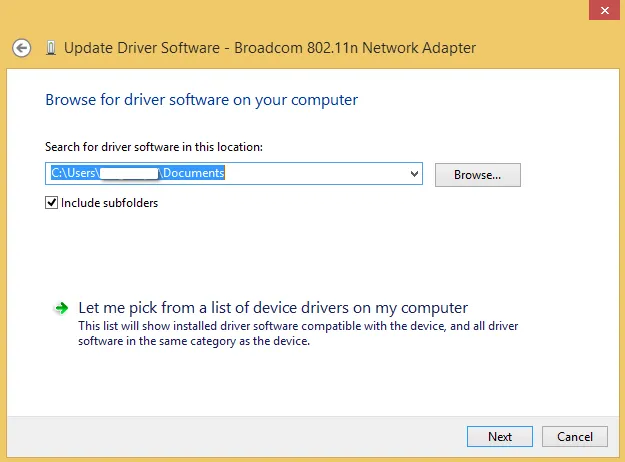
Task: Click the C:\Users part of the path
Action: click(74, 173)
